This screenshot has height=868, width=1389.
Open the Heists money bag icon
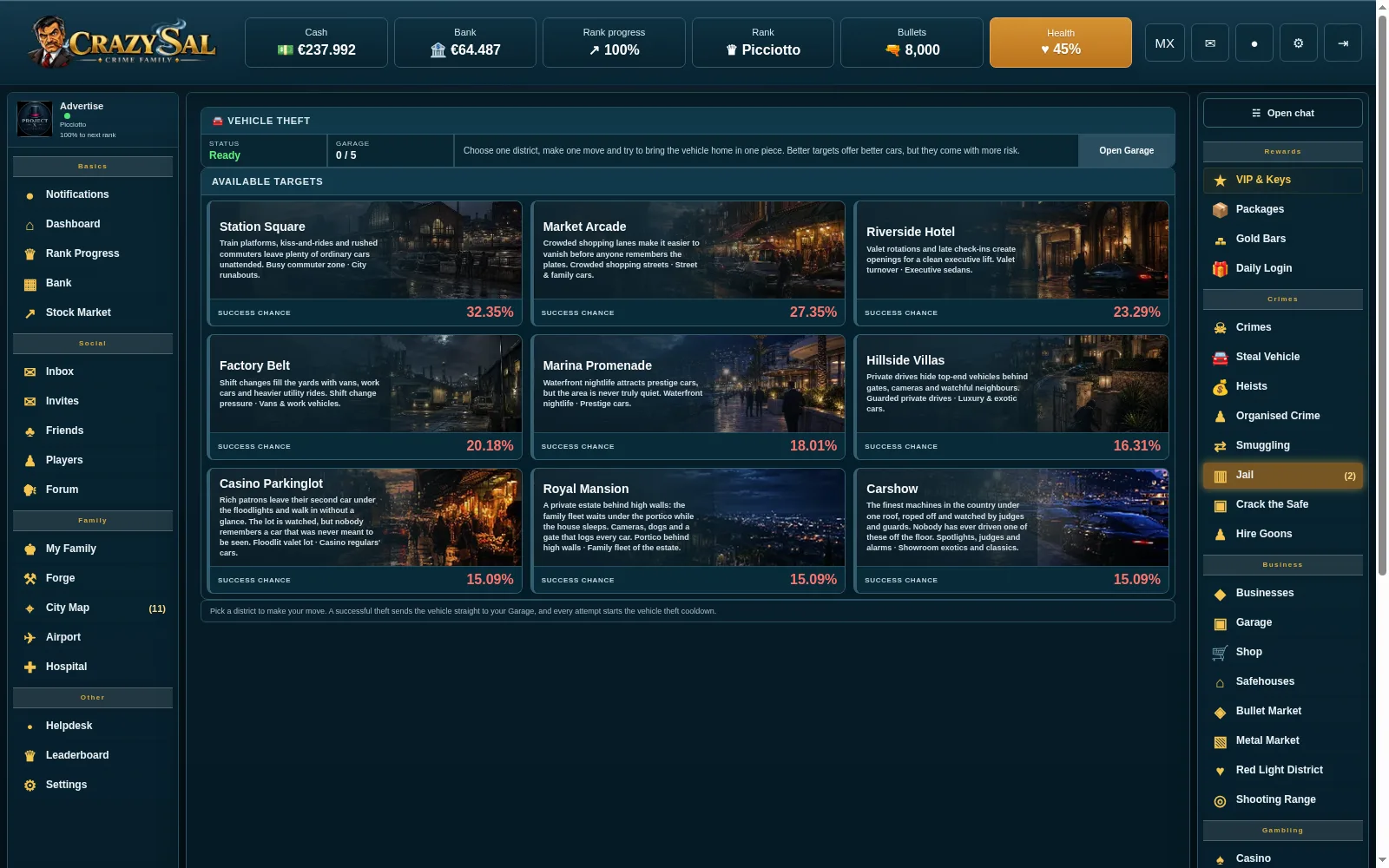[1220, 387]
